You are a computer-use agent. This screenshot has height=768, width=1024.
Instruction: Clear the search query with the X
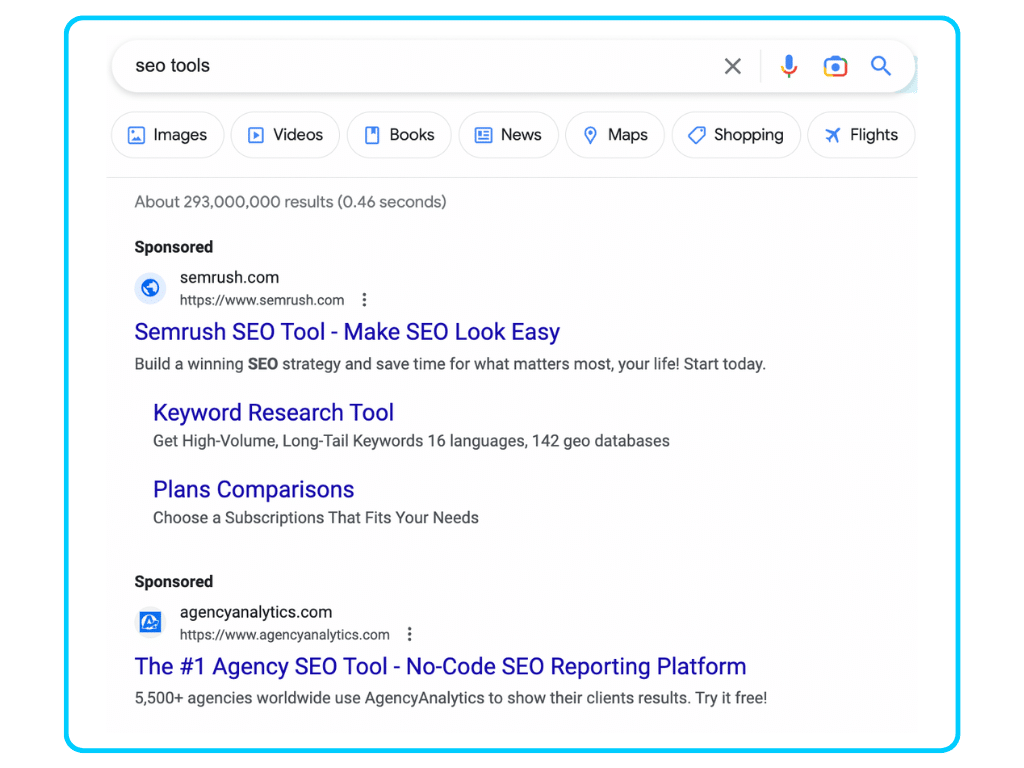tap(732, 65)
